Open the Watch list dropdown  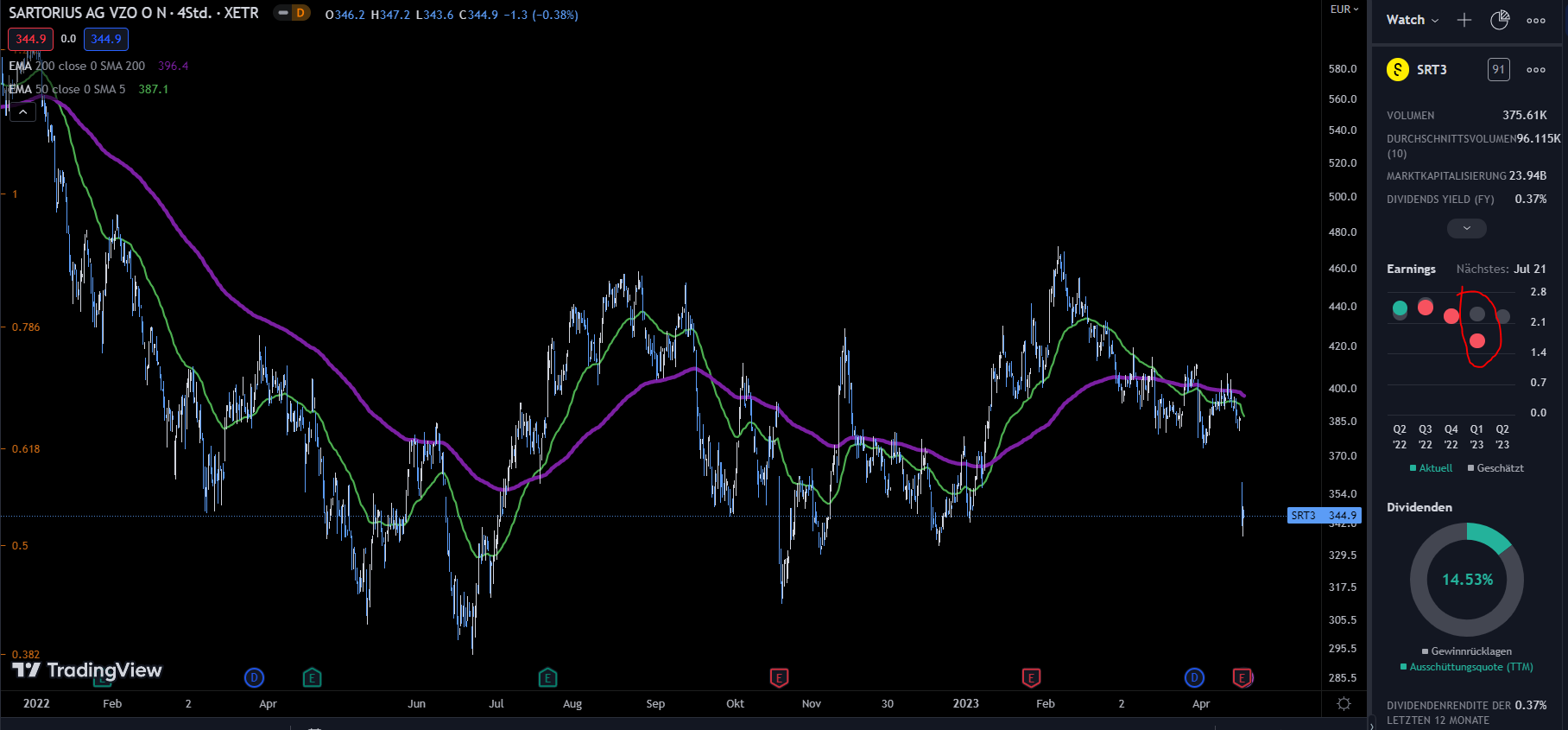[x=1412, y=20]
